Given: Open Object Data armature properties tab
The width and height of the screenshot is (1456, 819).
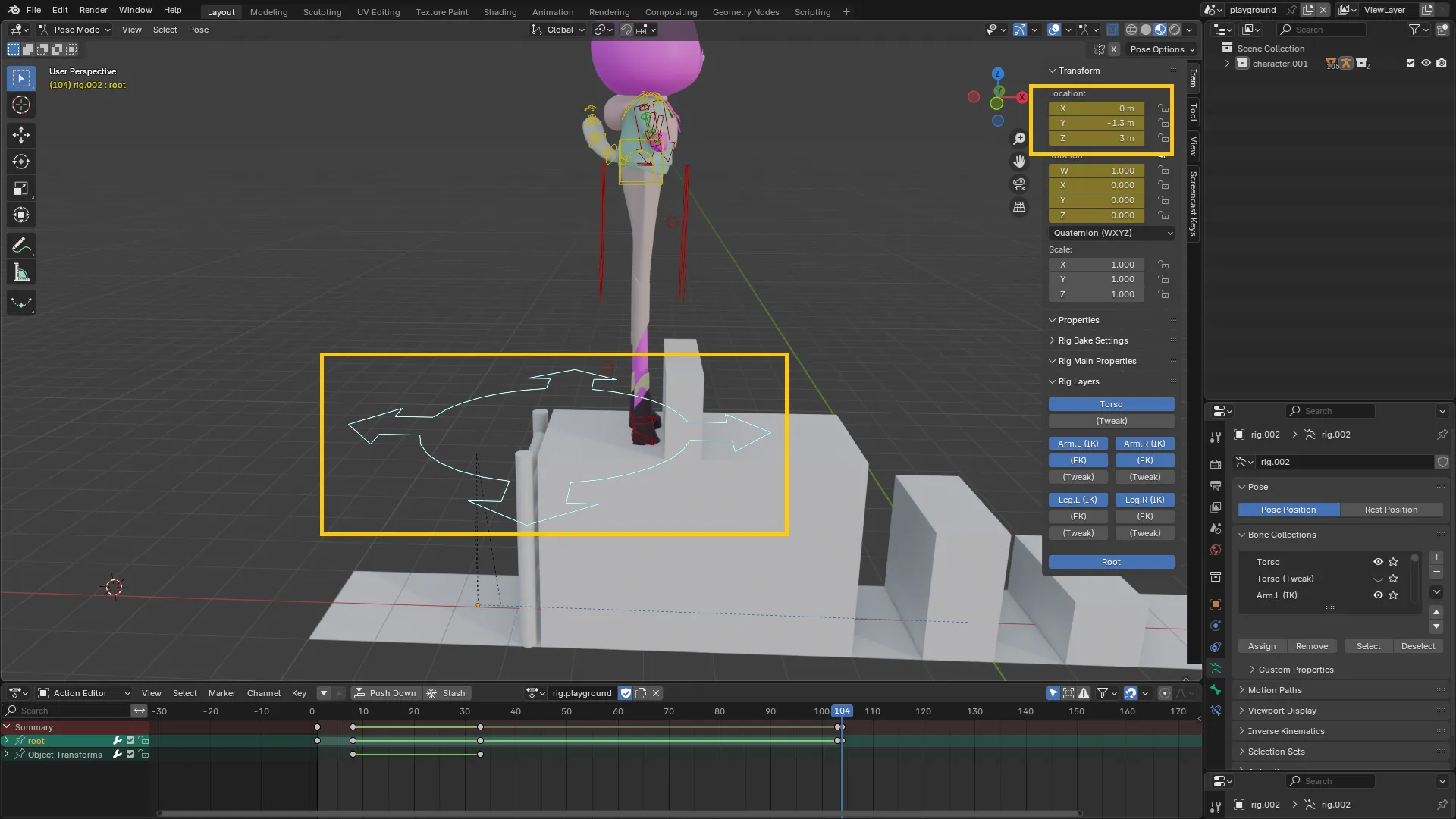Looking at the screenshot, I should pos(1216,668).
